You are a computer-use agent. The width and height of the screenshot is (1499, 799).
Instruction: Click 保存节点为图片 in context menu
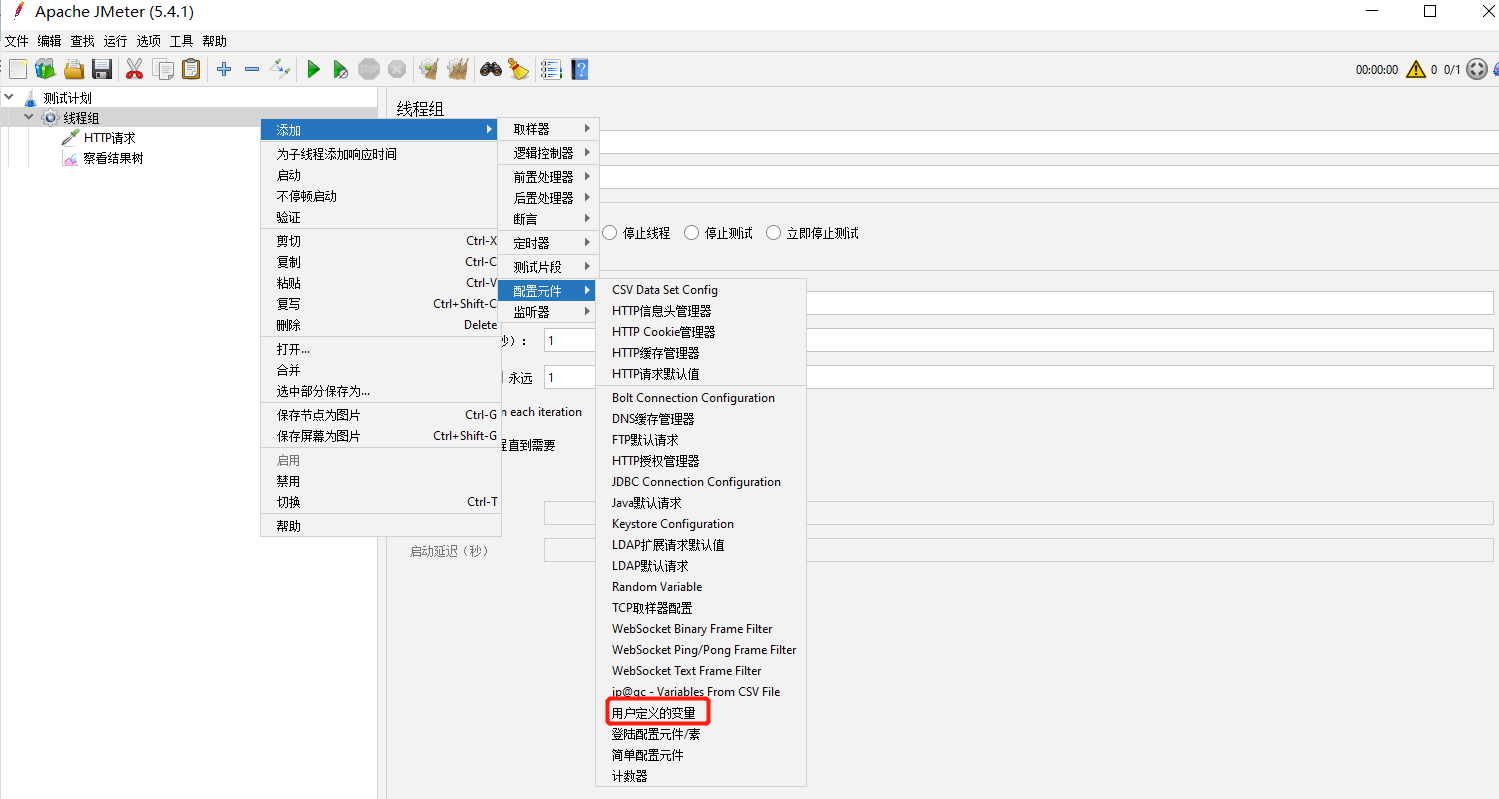(319, 415)
